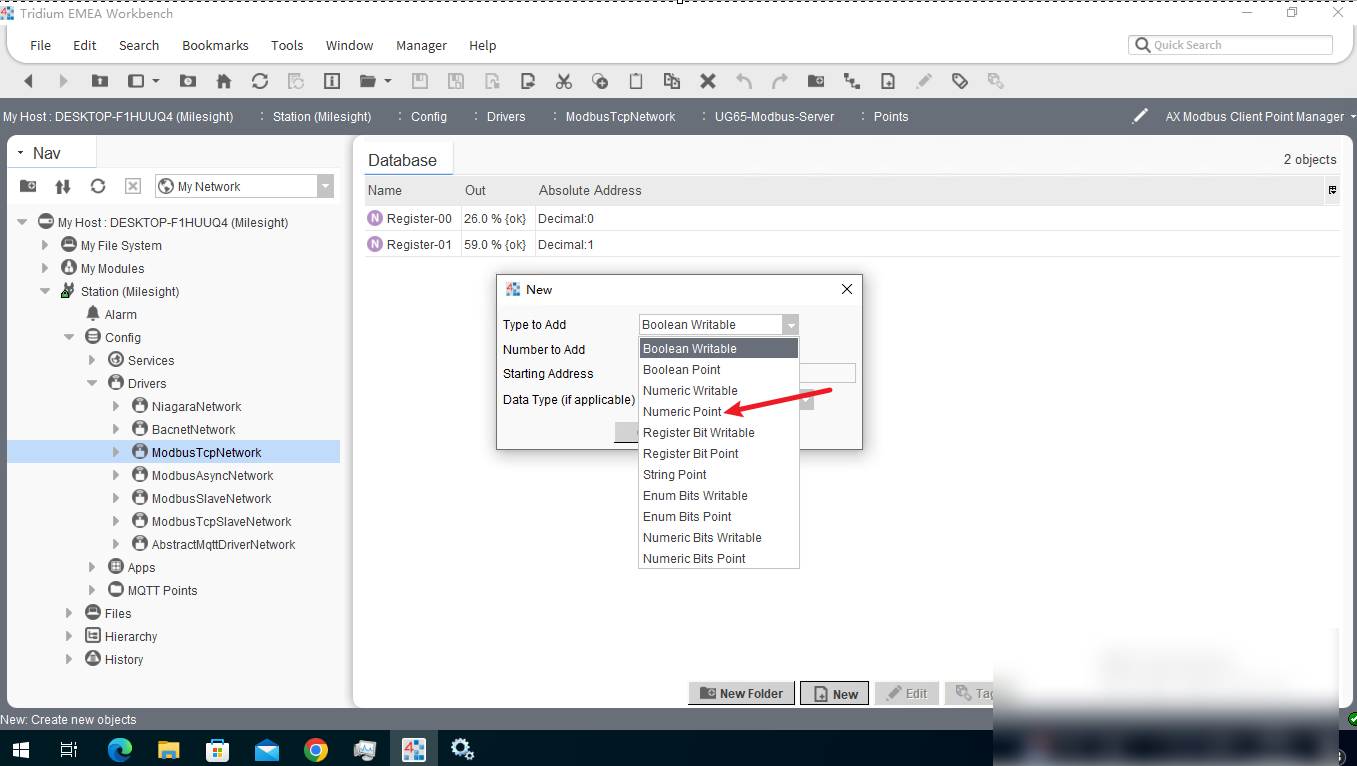
Task: Open Microsoft Edge from the taskbar
Action: point(120,749)
